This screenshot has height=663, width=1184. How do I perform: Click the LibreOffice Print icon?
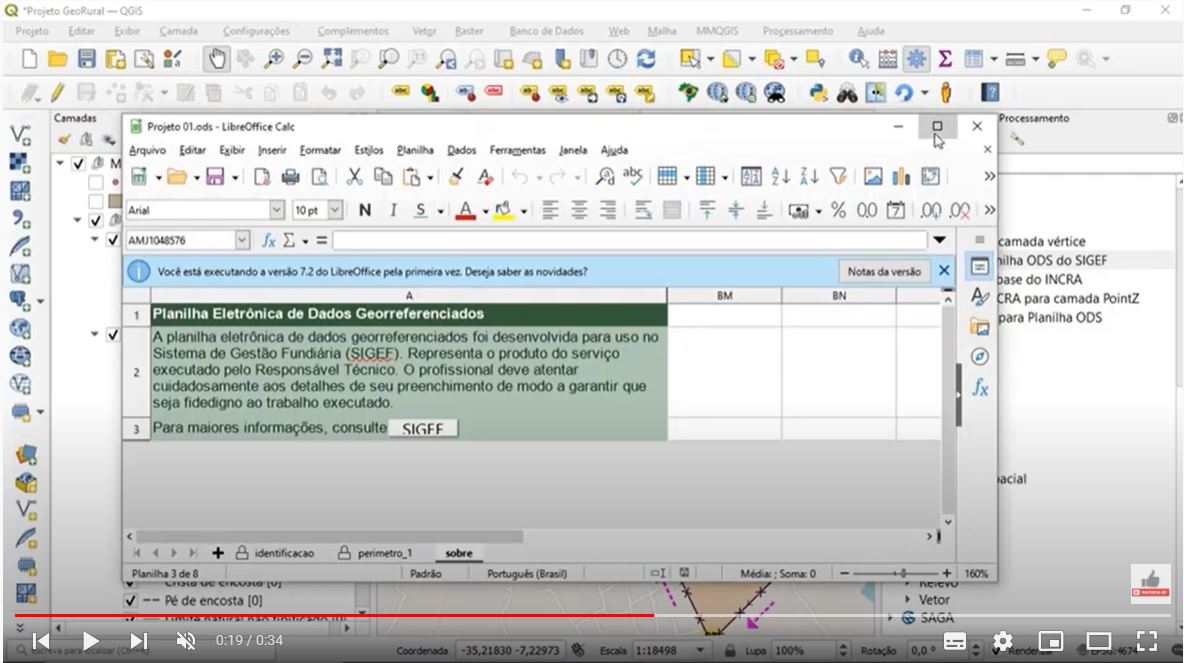[290, 177]
